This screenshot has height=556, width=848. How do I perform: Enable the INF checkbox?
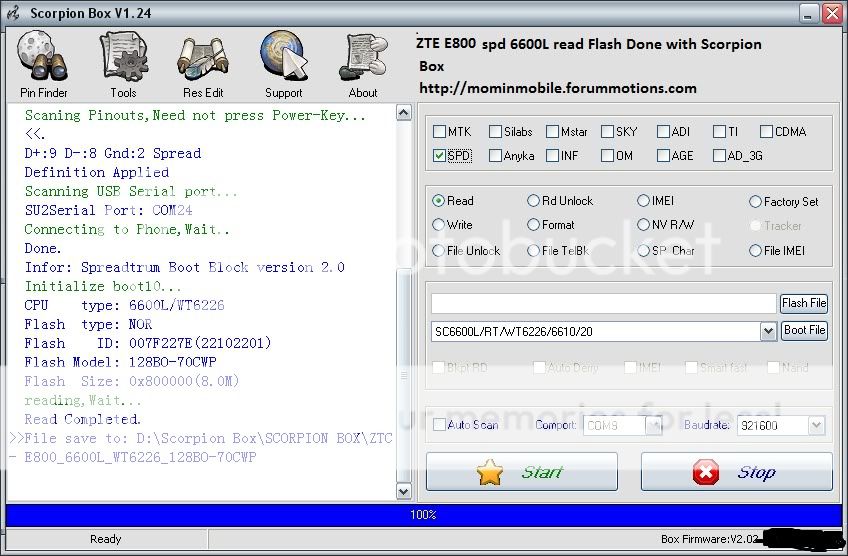552,156
